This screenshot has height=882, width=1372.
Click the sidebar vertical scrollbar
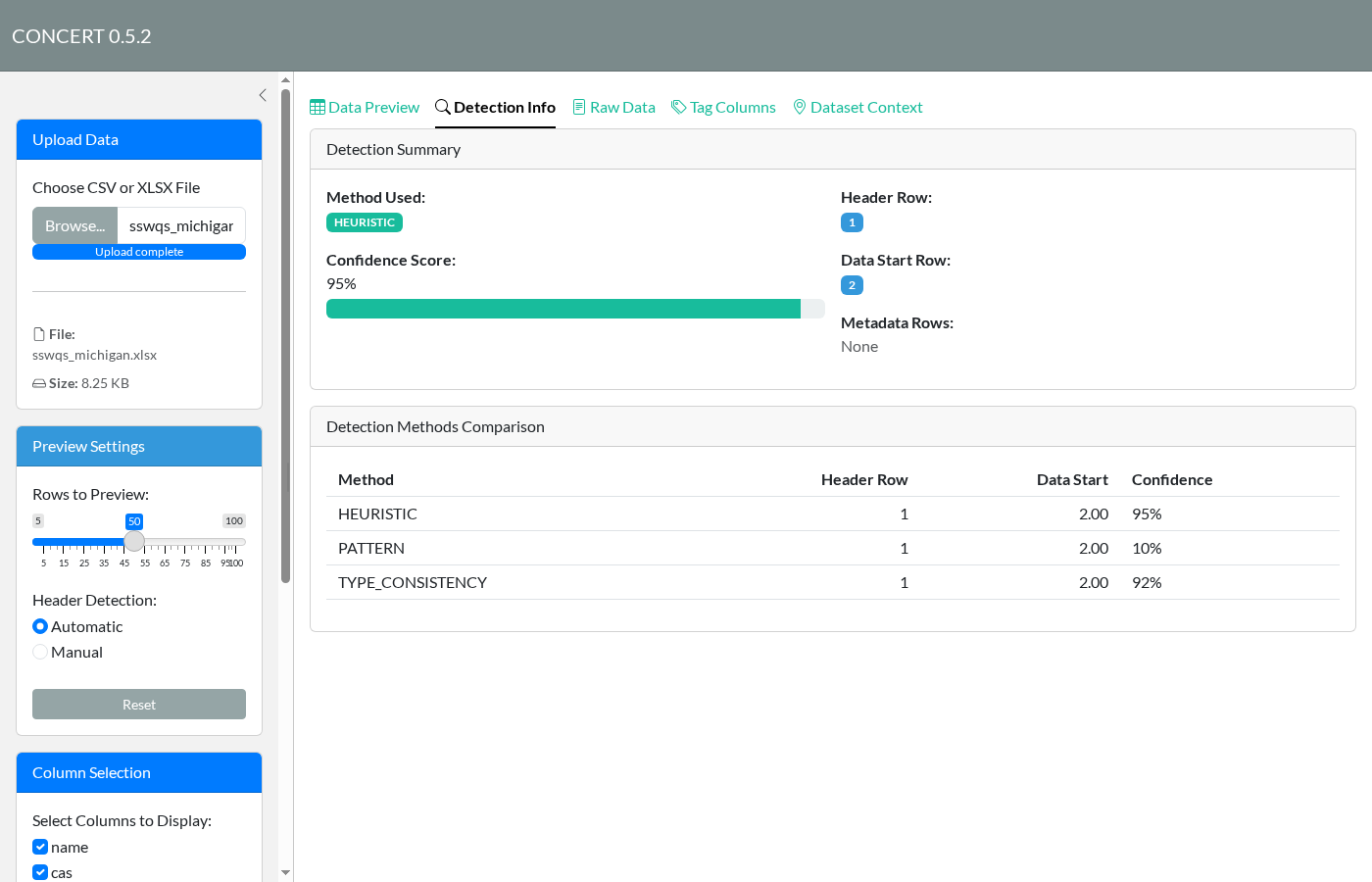[285, 336]
